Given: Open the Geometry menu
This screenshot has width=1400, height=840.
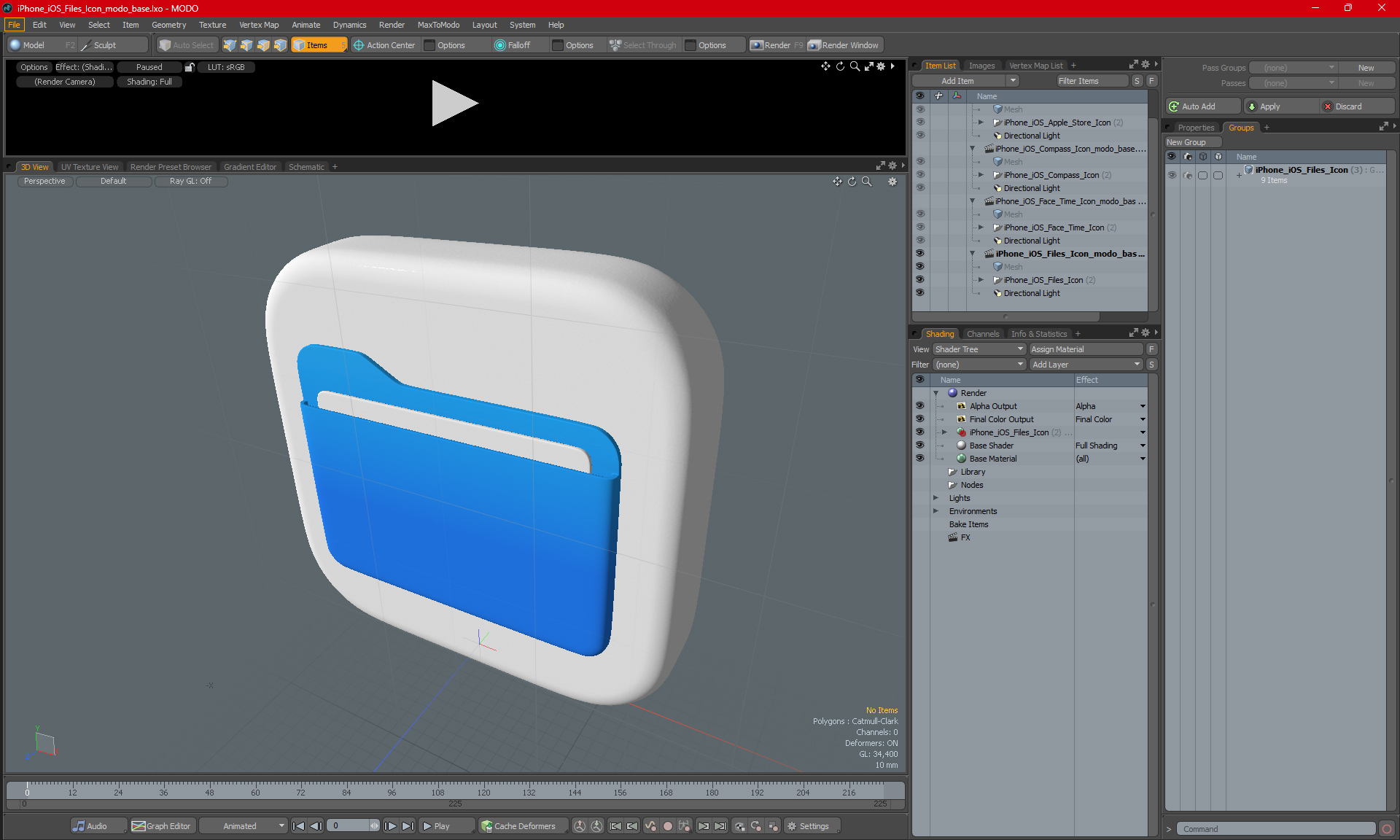Looking at the screenshot, I should click(x=168, y=25).
